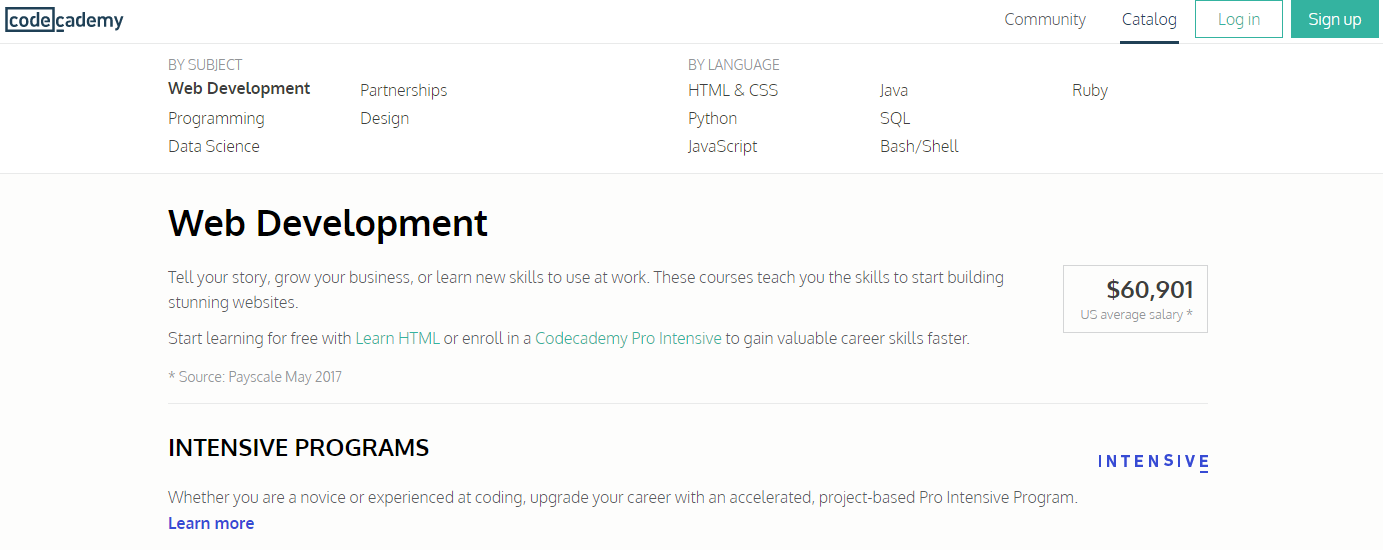The height and width of the screenshot is (550, 1383).
Task: Choose the HTML & CSS language
Action: [733, 90]
